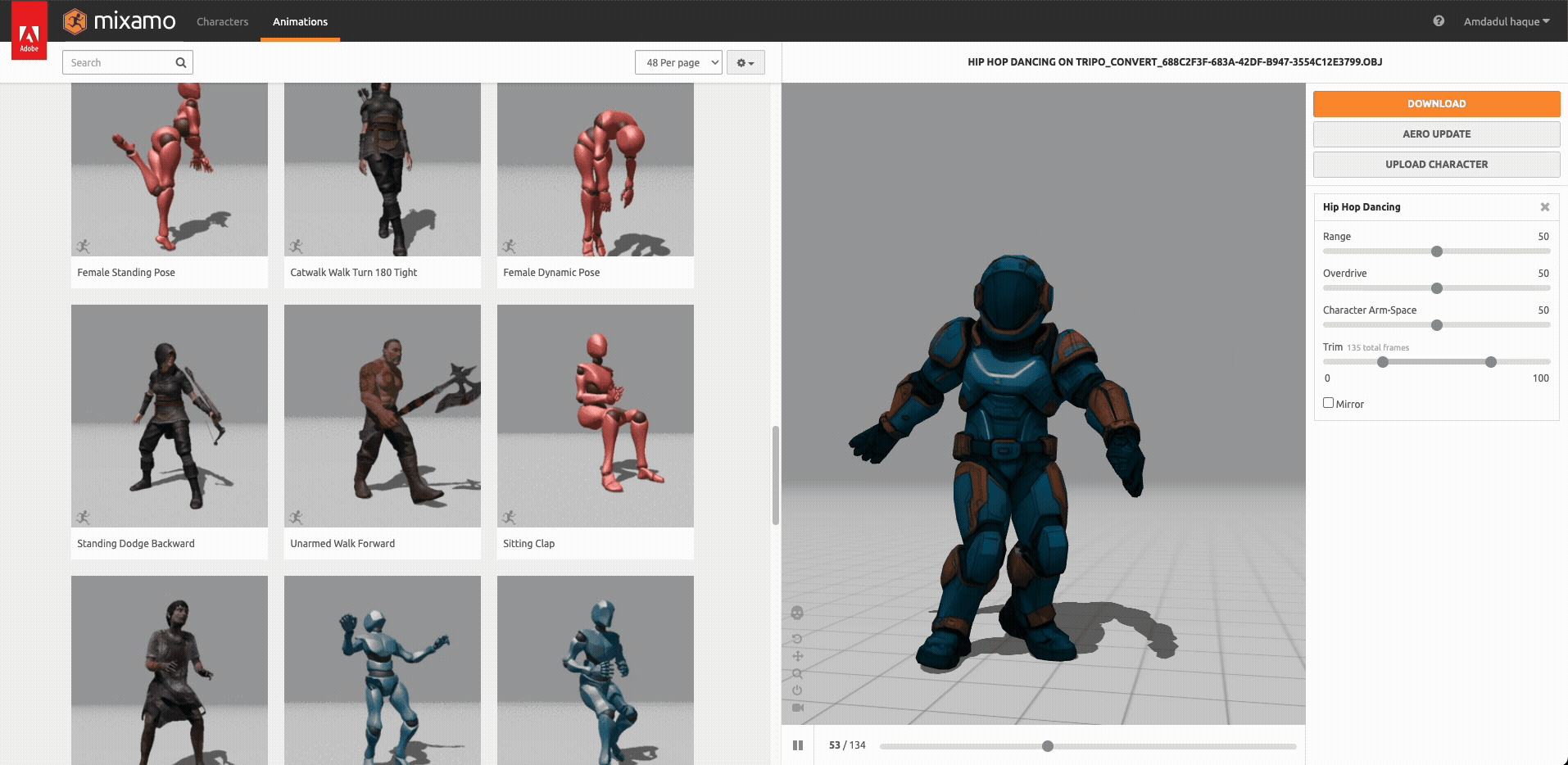Toggle the skeleton view skull icon
The image size is (1568, 765).
point(797,613)
